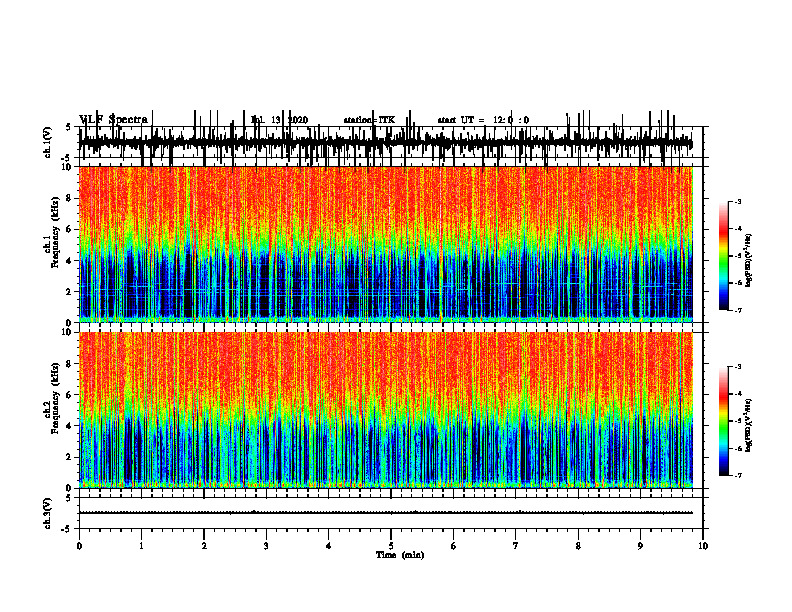The image size is (792, 612).
Task: Click inside the ch.2 frequency spectrogram
Action: point(386,410)
